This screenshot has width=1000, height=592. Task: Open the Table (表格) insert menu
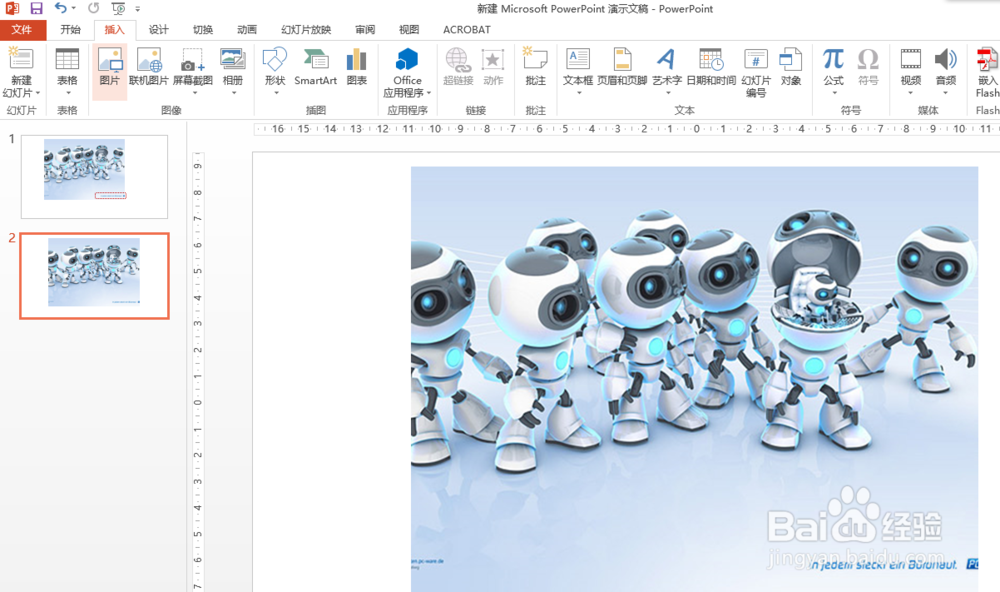(67, 71)
